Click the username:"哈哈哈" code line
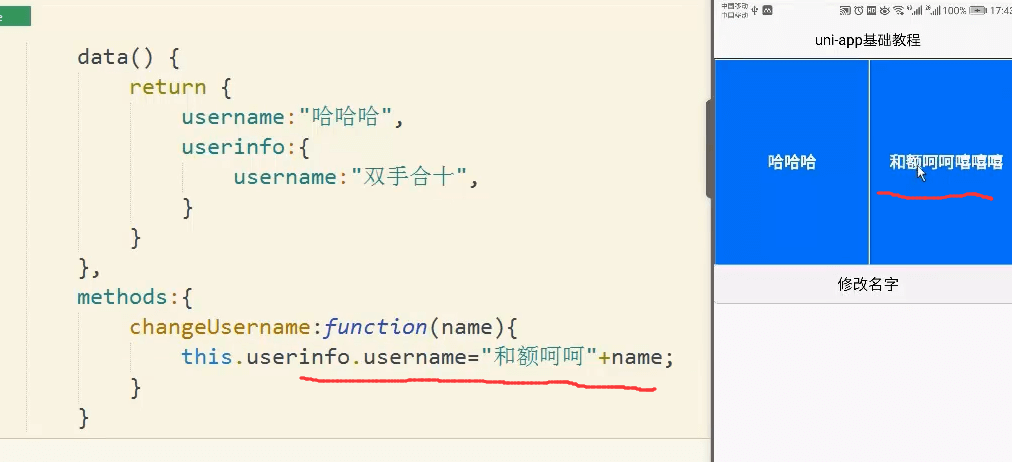This screenshot has width=1012, height=462. click(292, 117)
